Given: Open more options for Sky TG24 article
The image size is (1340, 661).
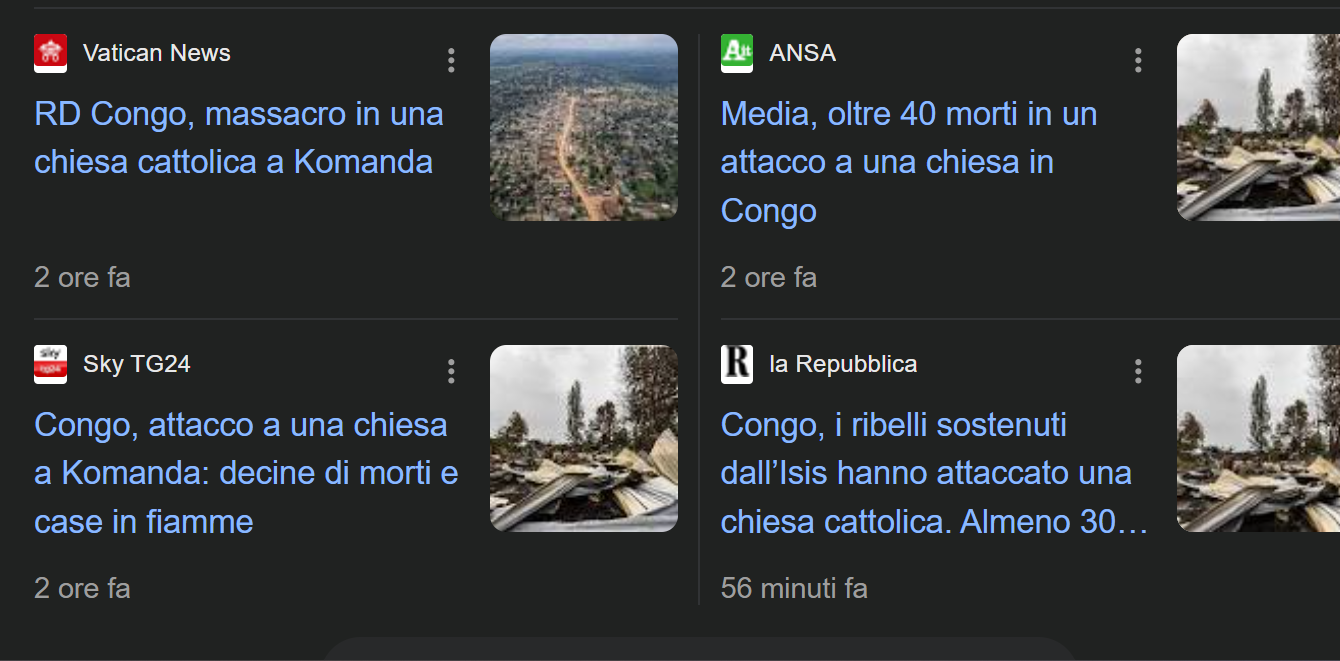Looking at the screenshot, I should [x=451, y=371].
